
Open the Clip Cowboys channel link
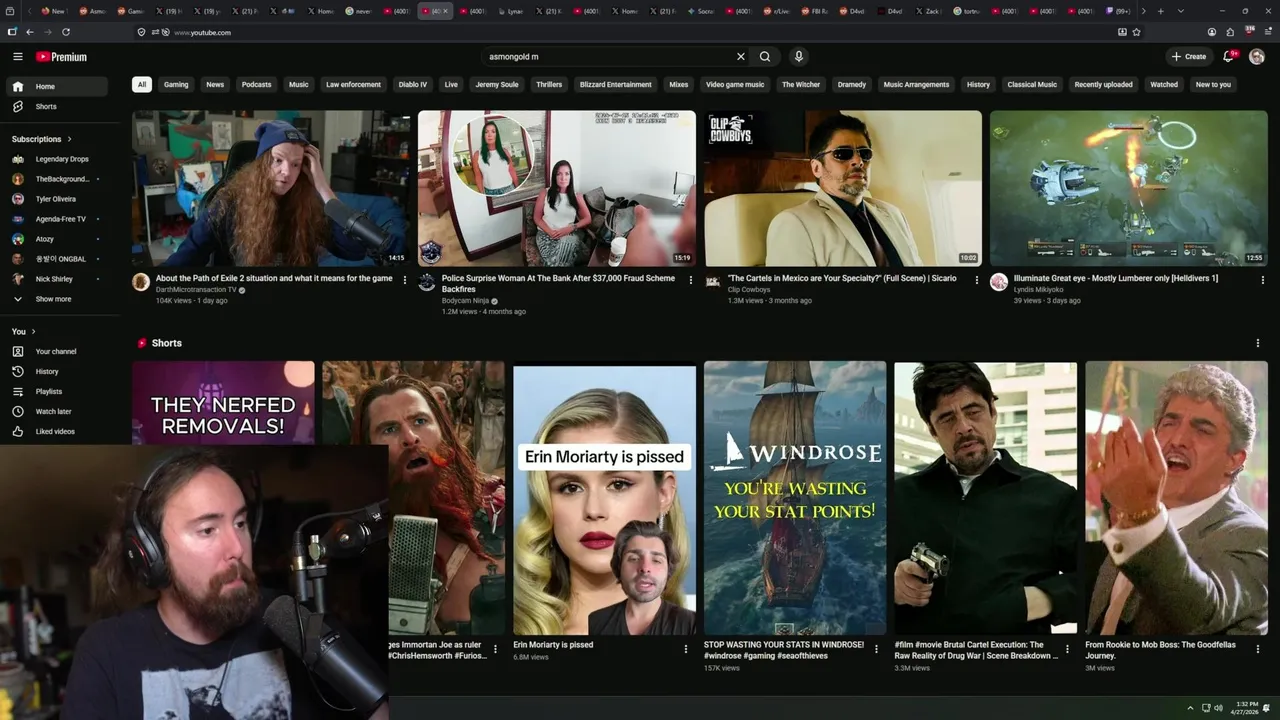coord(749,290)
